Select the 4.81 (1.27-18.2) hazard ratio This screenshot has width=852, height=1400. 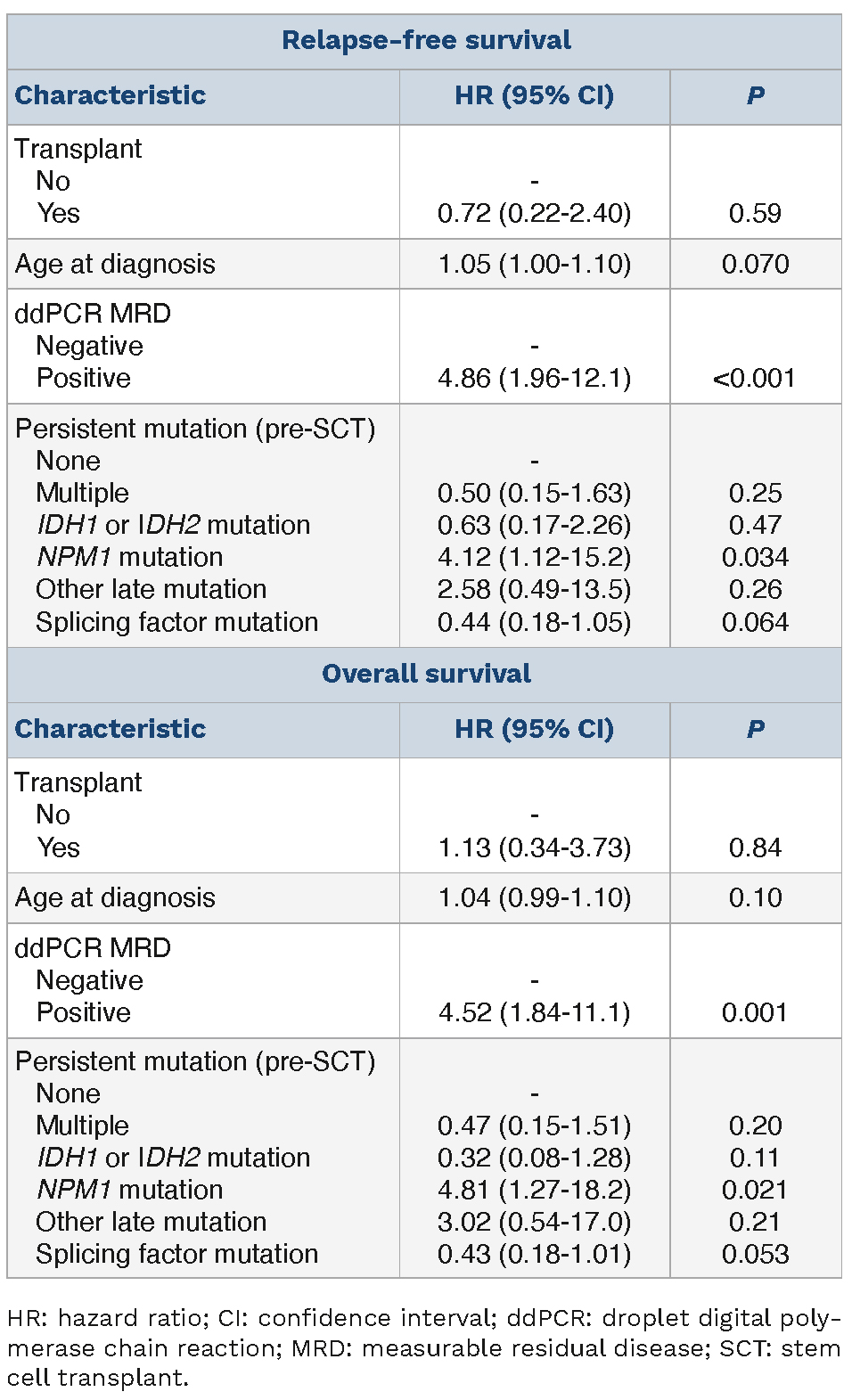(534, 1190)
